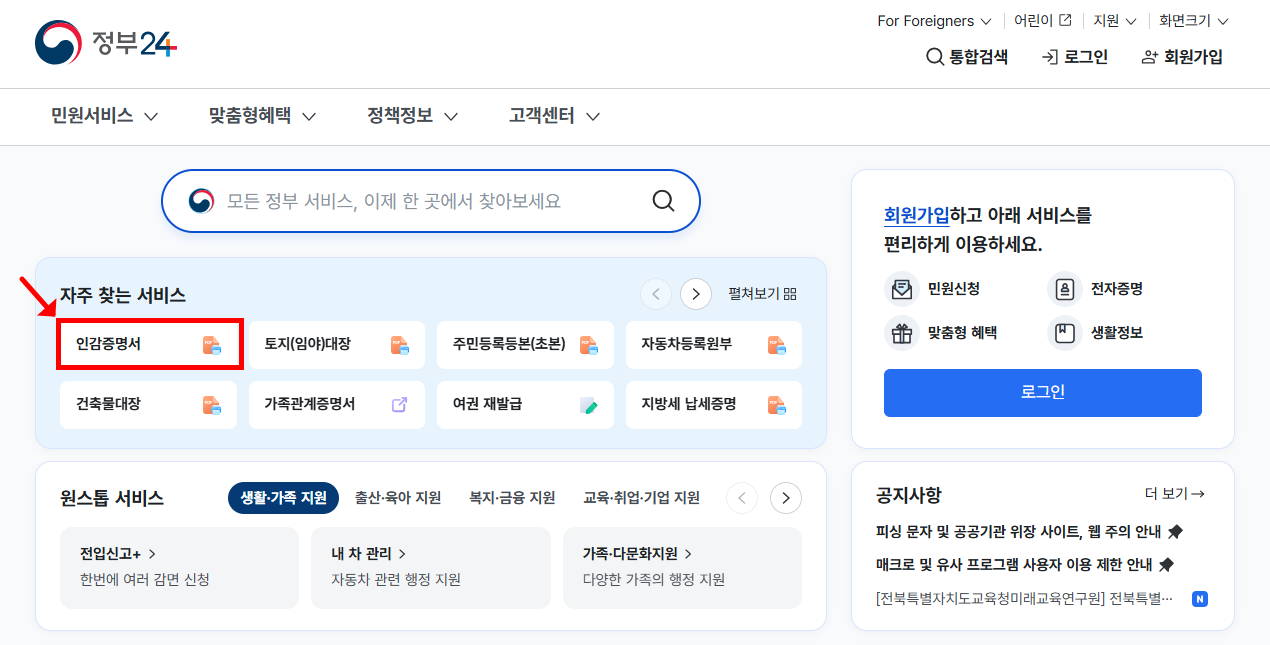Select the 교육·취업·기업 지원 tab
The height and width of the screenshot is (645, 1270).
(642, 497)
